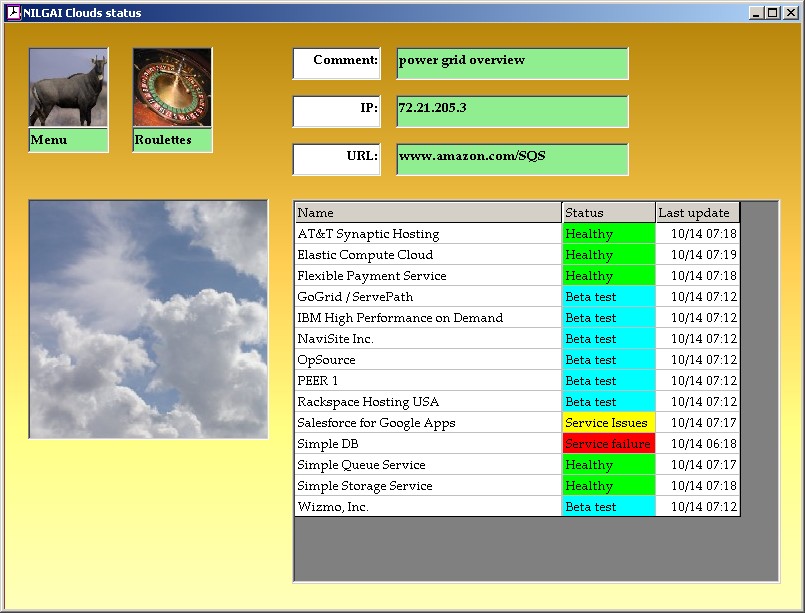Click Healthy status of Elastic Compute Cloud

click(609, 255)
